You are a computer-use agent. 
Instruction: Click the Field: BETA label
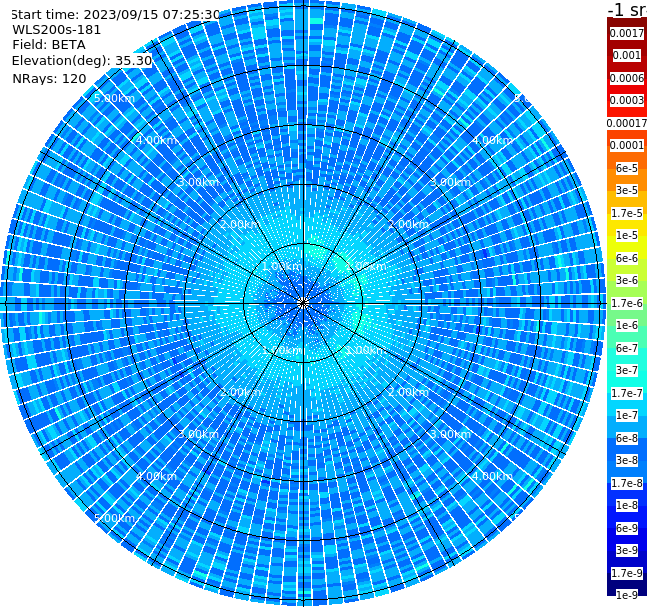coord(49,45)
